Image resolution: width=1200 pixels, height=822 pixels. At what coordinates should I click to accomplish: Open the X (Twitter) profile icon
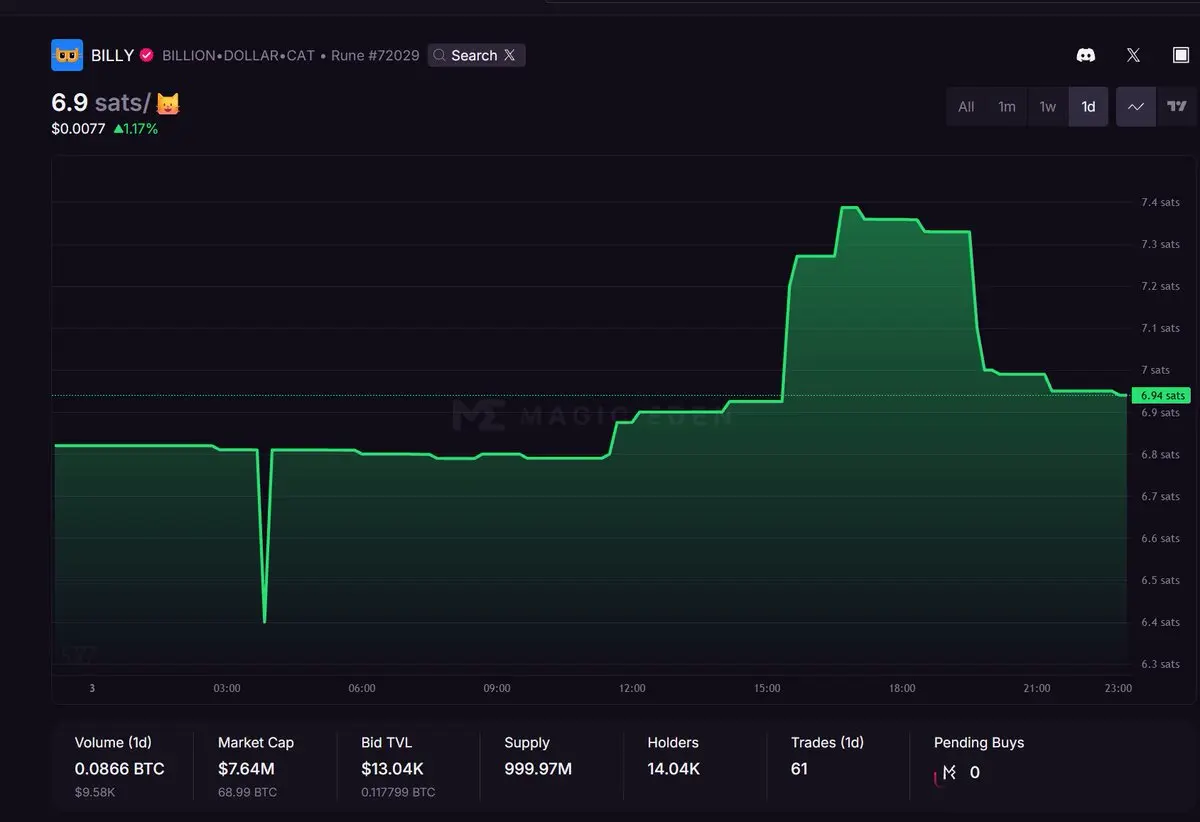tap(1133, 55)
